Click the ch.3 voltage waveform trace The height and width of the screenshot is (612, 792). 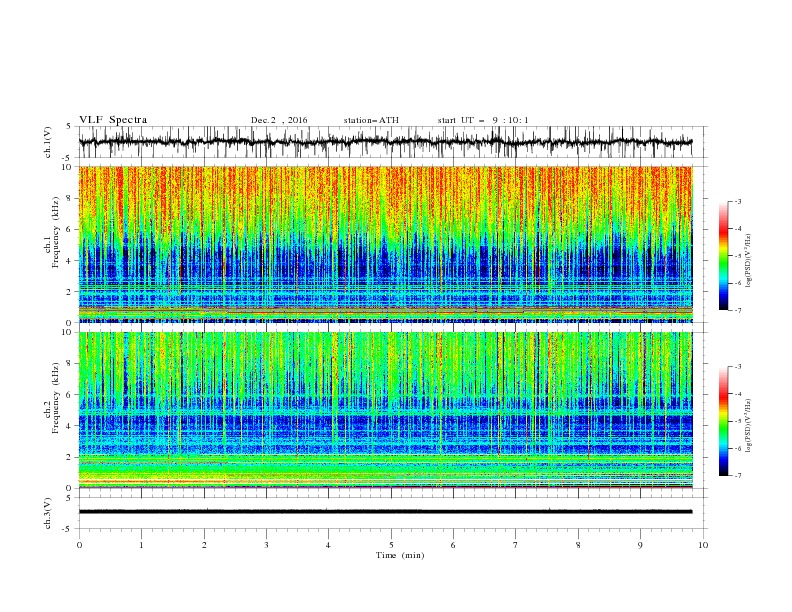click(x=385, y=512)
